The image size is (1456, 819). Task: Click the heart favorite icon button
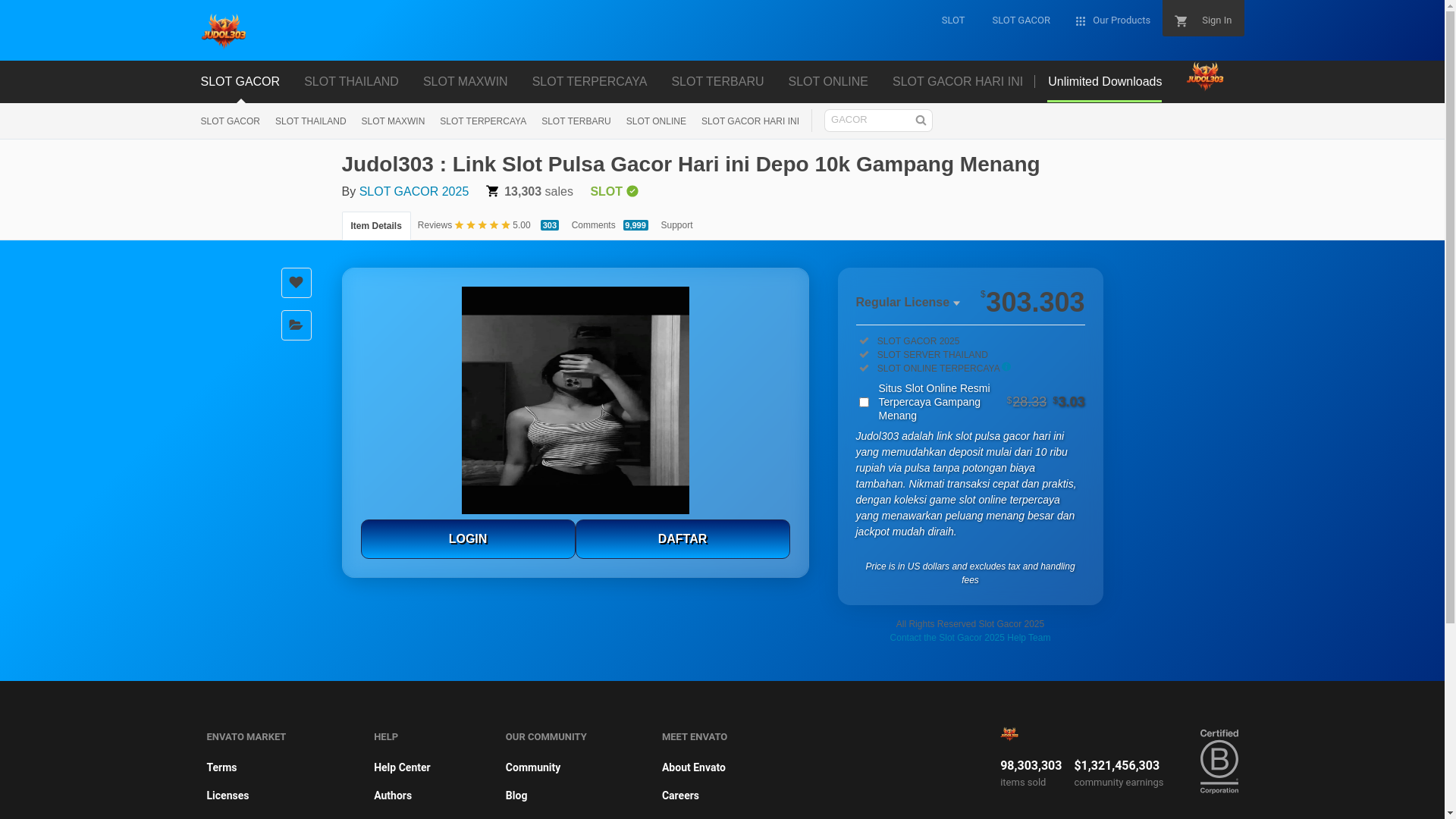(296, 283)
